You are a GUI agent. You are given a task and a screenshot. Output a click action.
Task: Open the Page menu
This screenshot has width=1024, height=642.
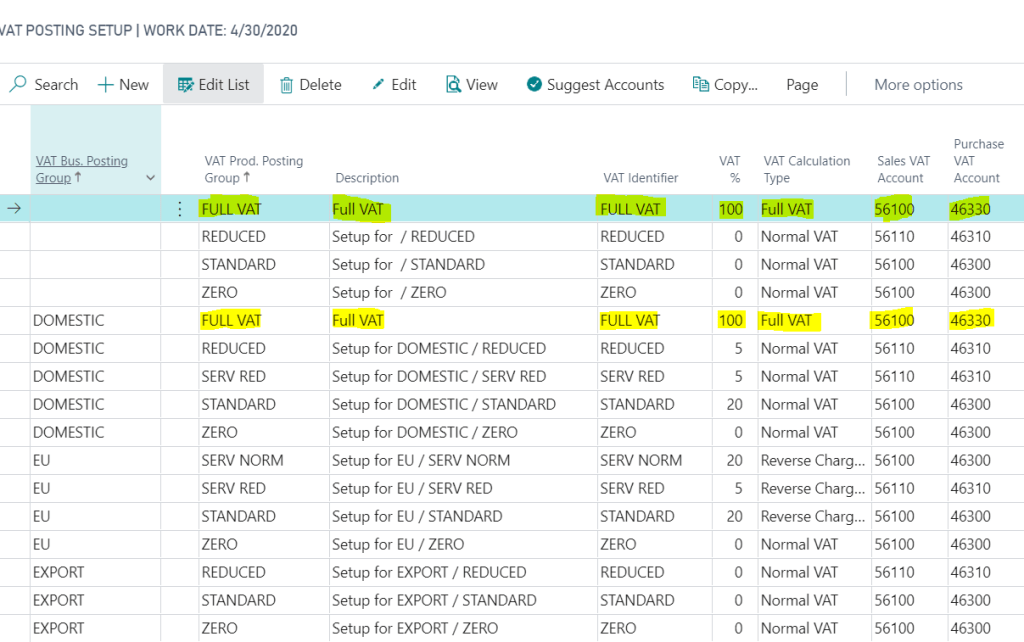point(802,85)
